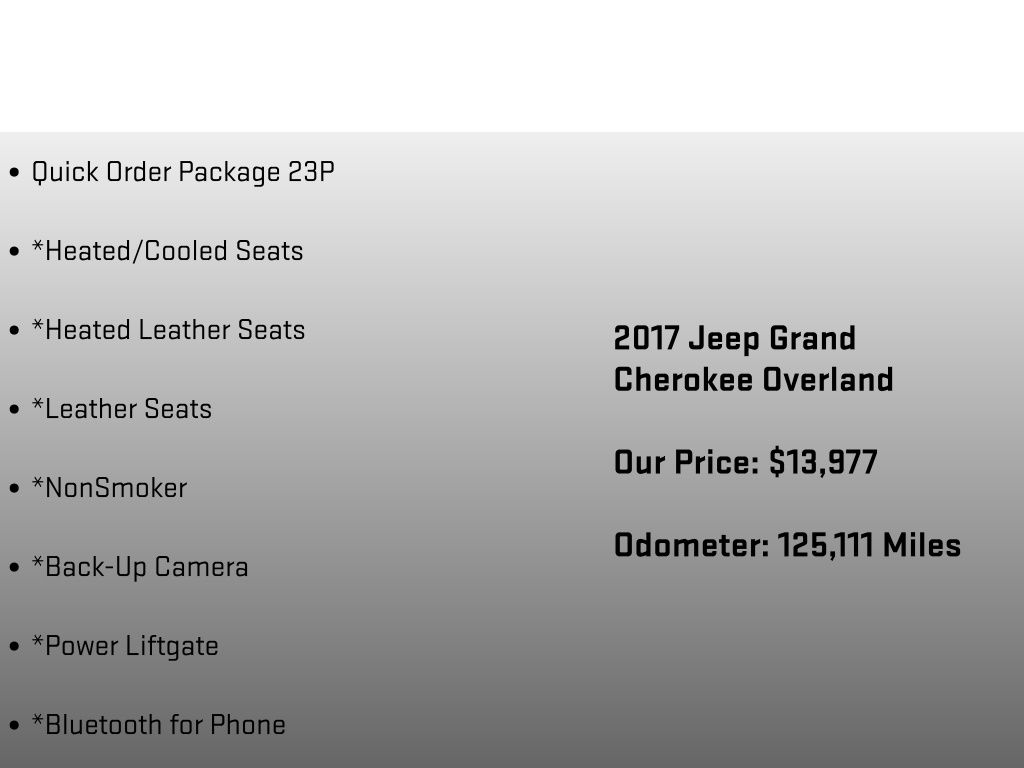Click the bullet before Back-Up Camera
Screen dimensions: 1024x768
pos(14,568)
